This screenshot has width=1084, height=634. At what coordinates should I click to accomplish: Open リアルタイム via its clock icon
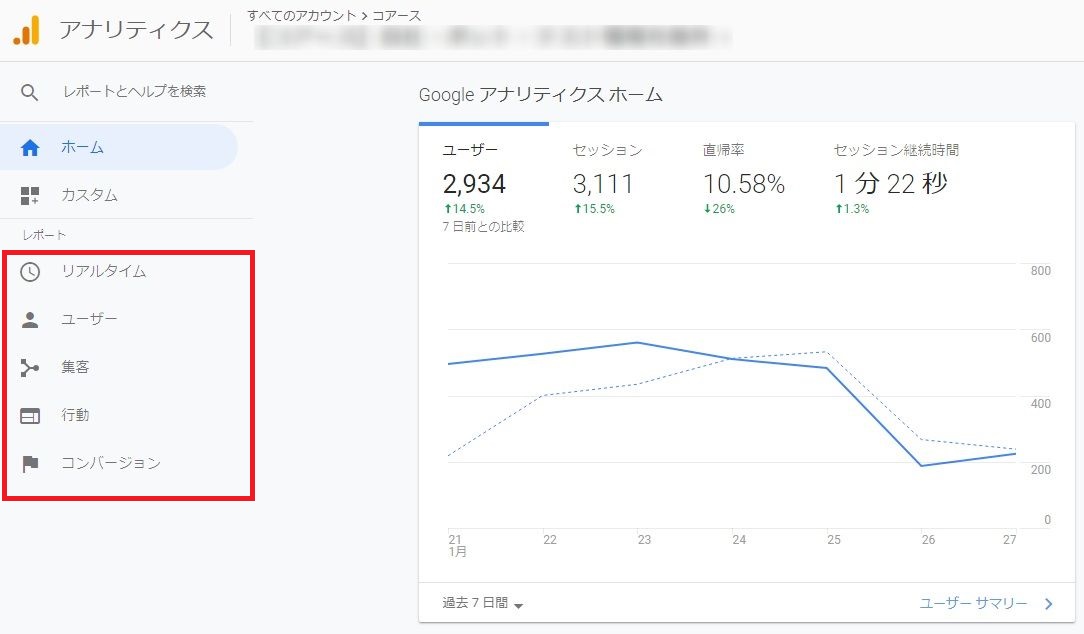point(30,271)
